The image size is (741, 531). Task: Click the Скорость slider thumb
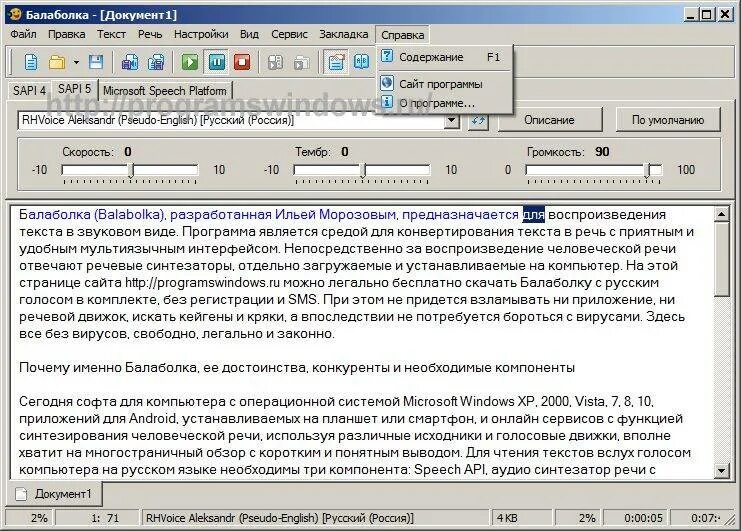point(132,171)
